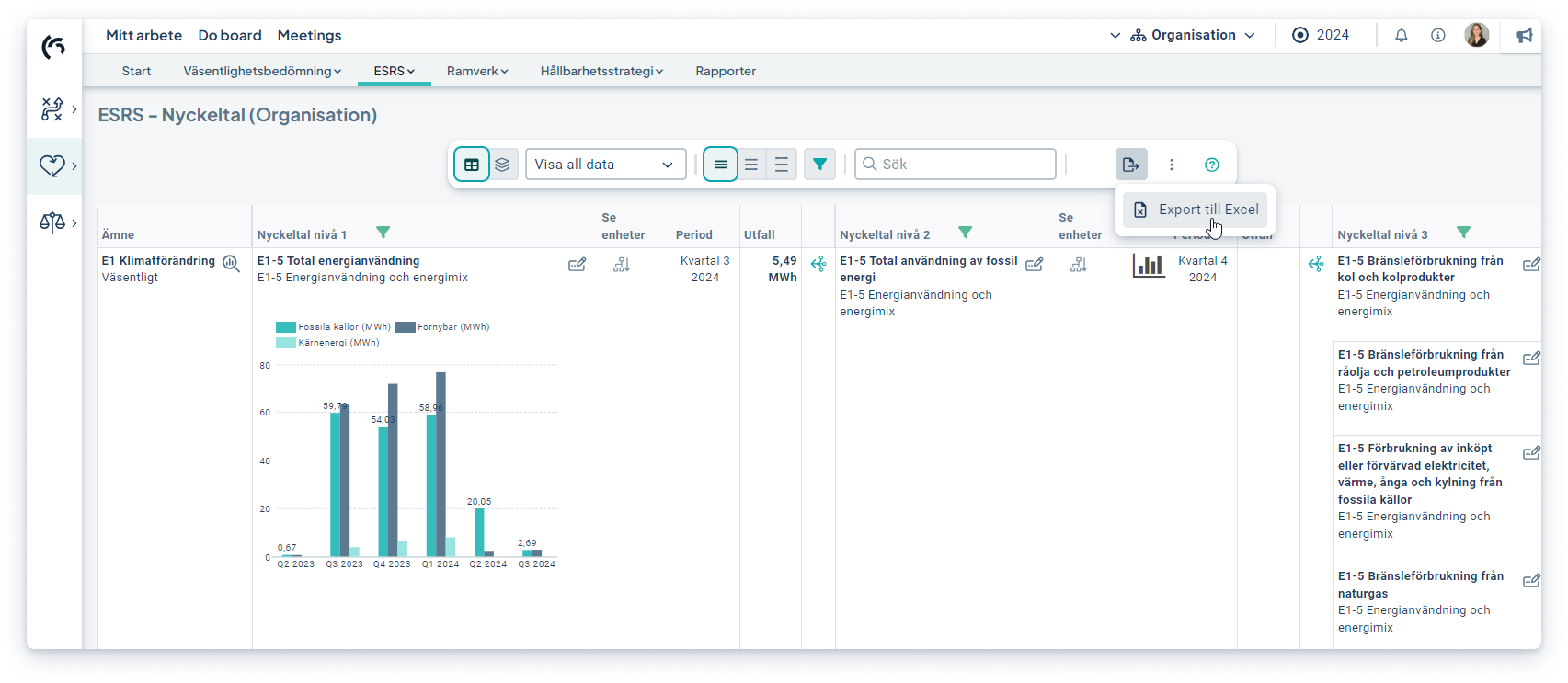Open the help question mark icon
Screen dimensions: 1568x683
[1212, 165]
